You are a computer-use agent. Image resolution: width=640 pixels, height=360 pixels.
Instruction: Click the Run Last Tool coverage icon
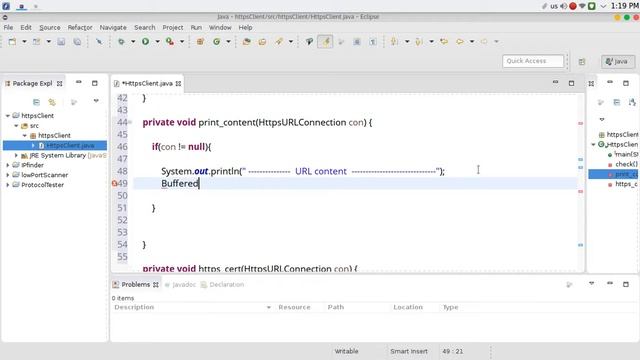[x=170, y=42]
